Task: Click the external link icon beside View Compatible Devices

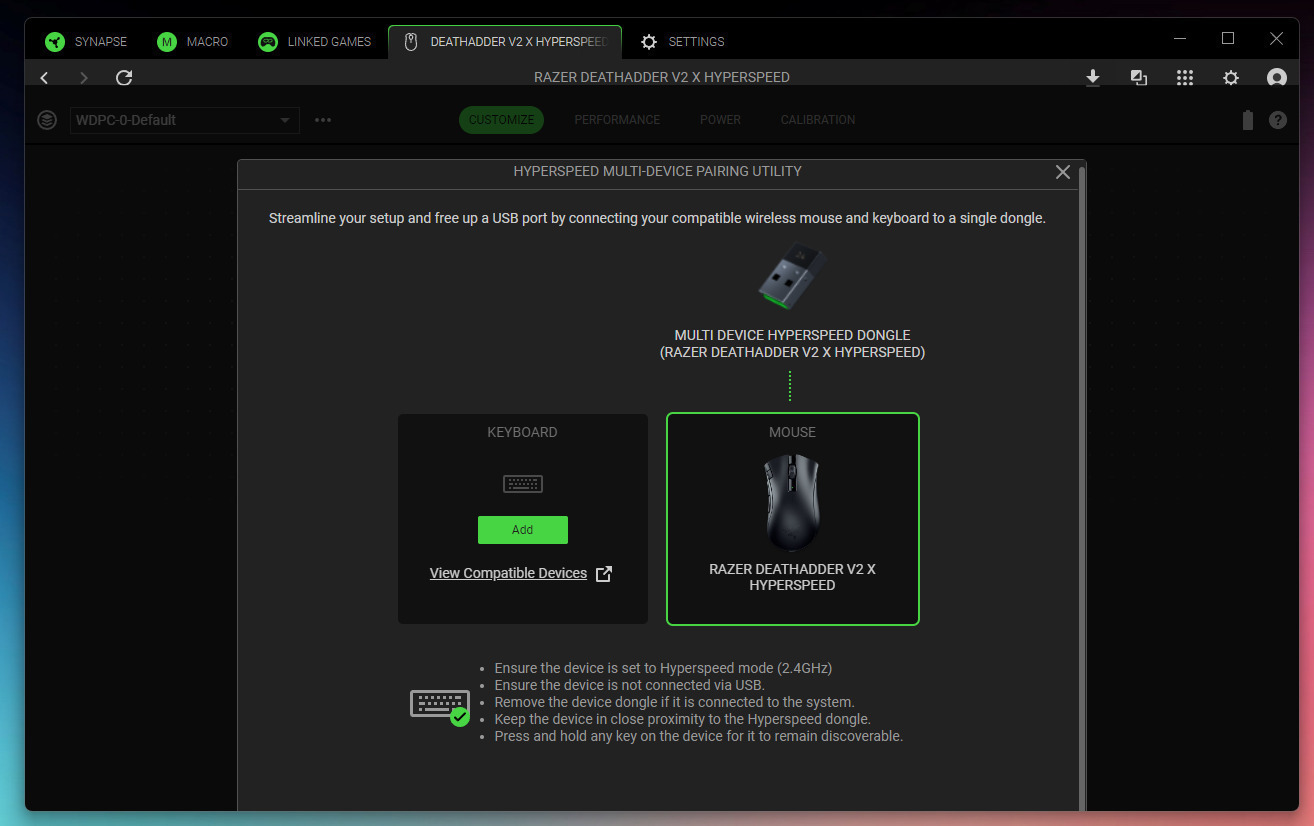Action: coord(604,574)
